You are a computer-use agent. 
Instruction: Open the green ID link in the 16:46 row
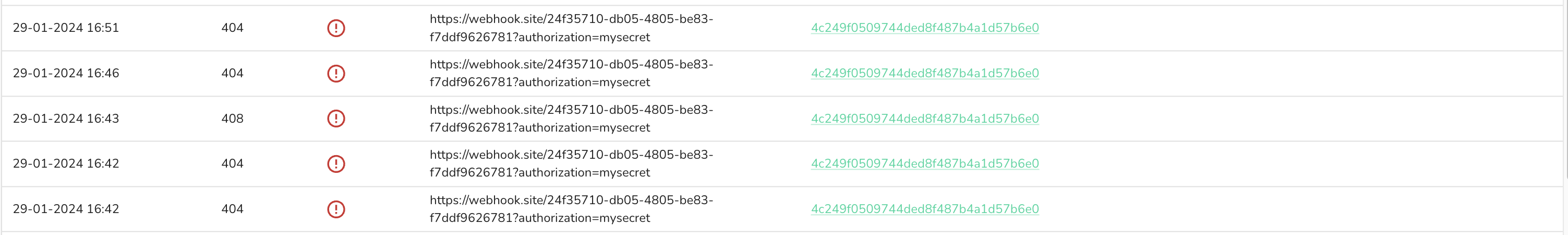(925, 74)
